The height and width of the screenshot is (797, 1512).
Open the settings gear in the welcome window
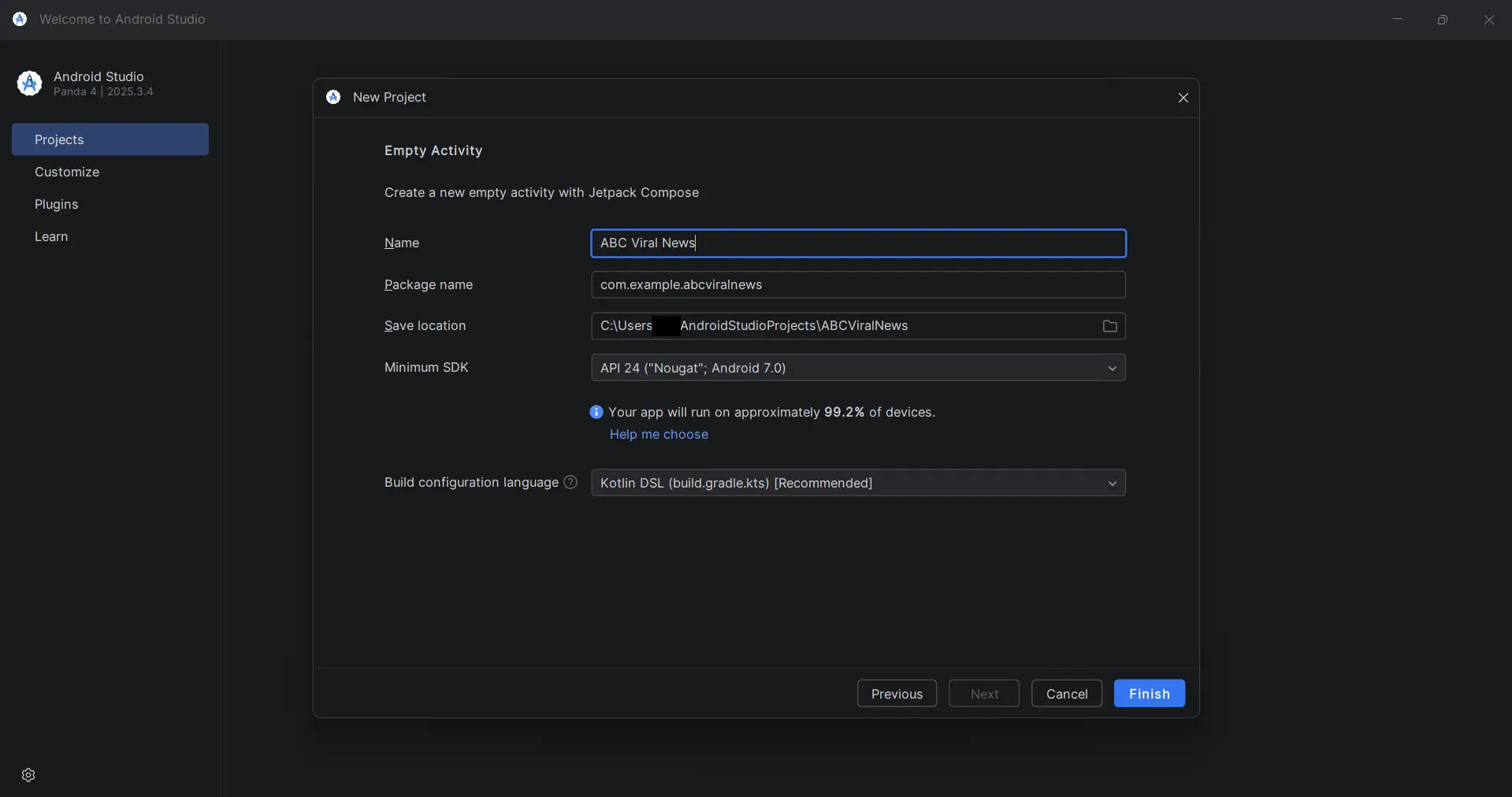(28, 775)
